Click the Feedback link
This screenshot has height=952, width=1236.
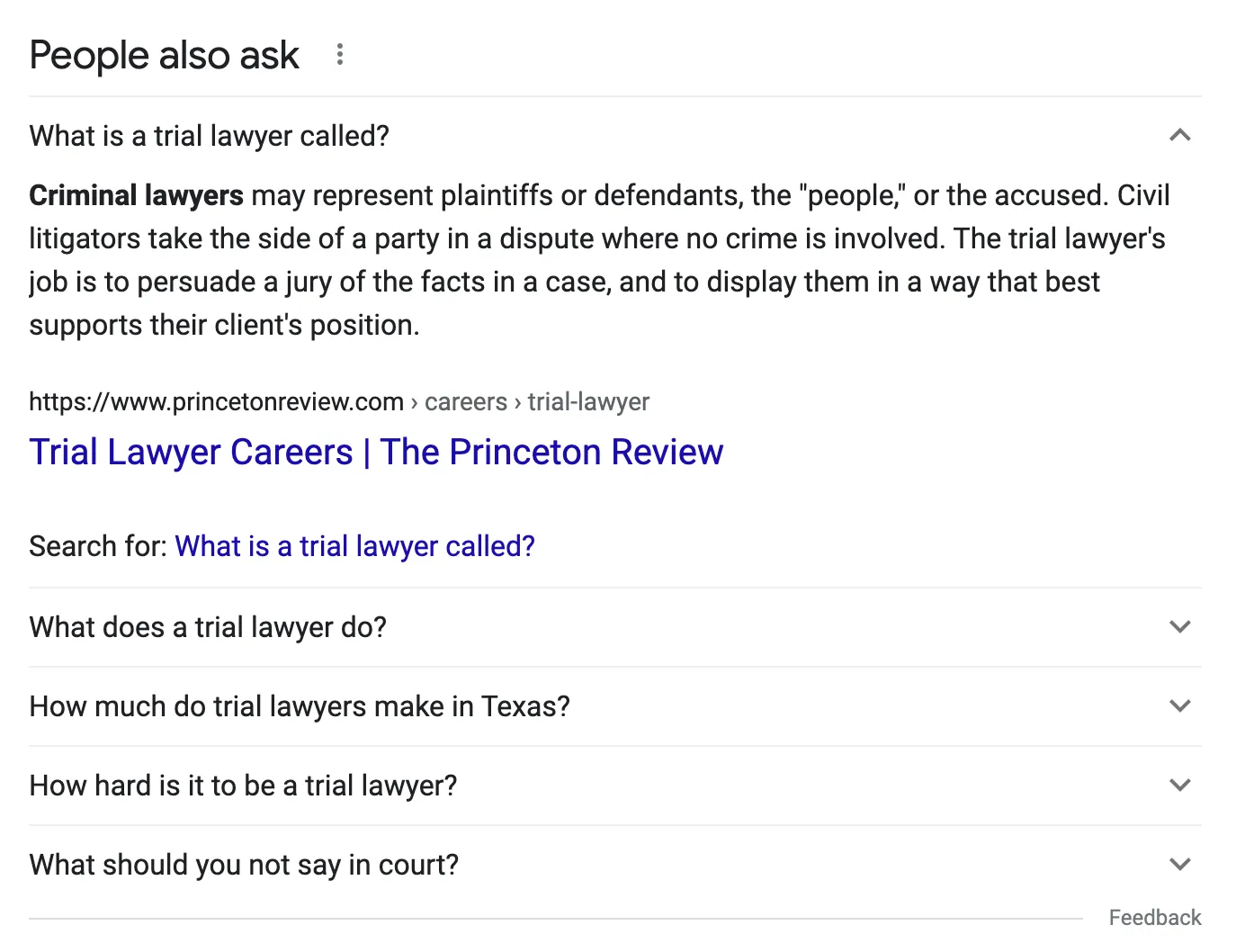[x=1154, y=918]
